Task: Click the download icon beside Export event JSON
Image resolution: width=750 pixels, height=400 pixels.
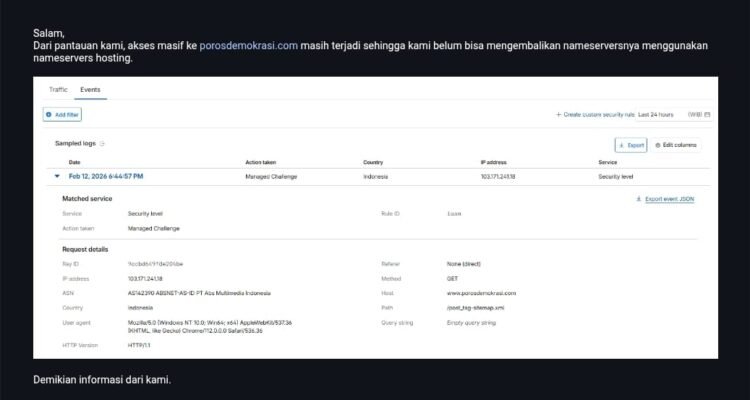Action: coord(639,199)
